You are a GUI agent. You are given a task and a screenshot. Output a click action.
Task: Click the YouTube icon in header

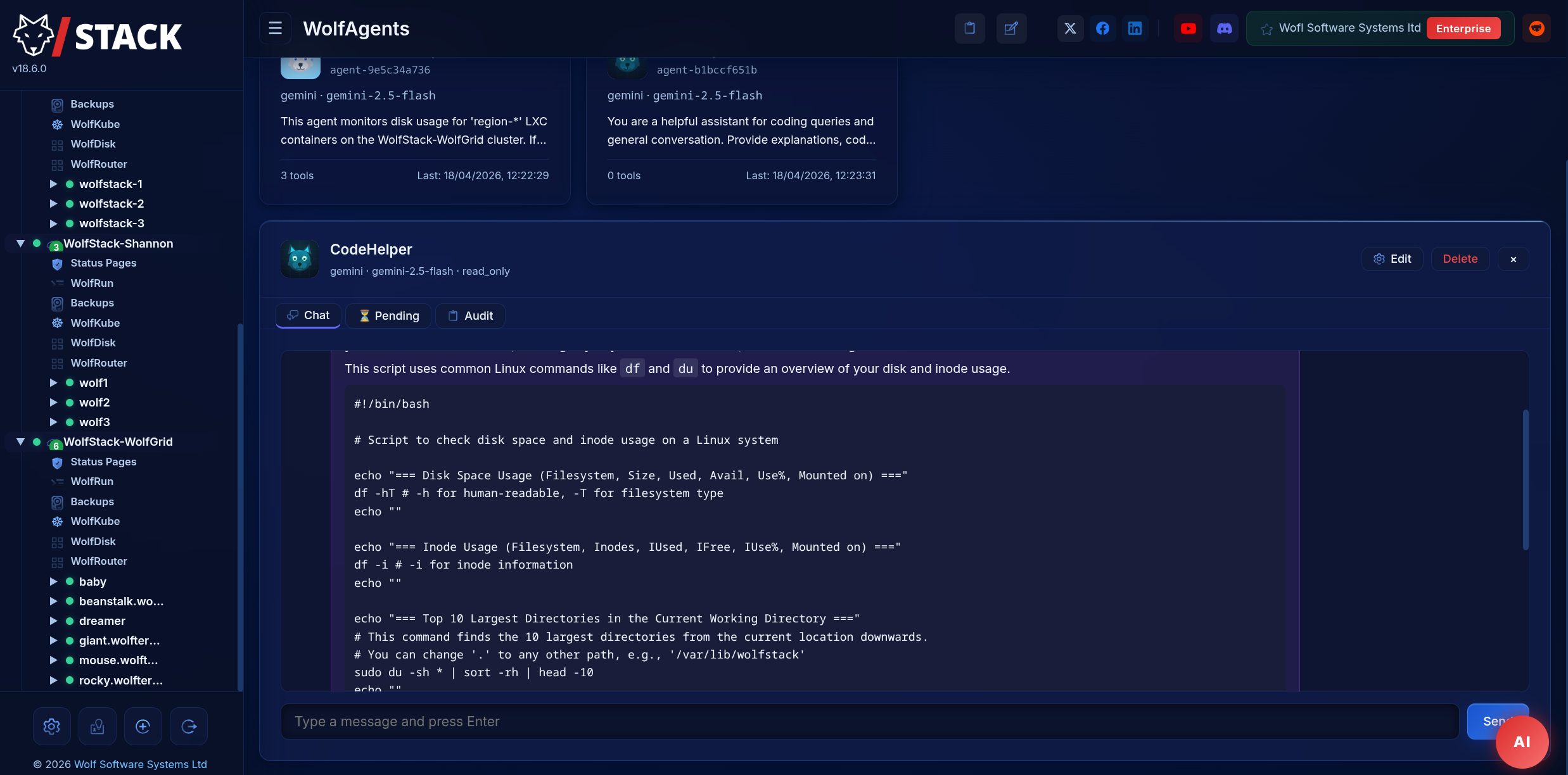pyautogui.click(x=1188, y=28)
